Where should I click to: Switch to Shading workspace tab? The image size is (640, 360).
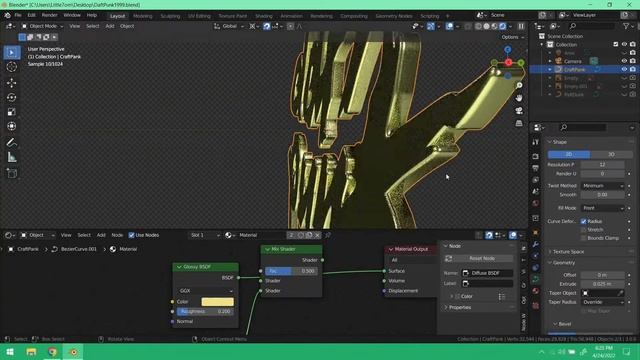pyautogui.click(x=264, y=16)
